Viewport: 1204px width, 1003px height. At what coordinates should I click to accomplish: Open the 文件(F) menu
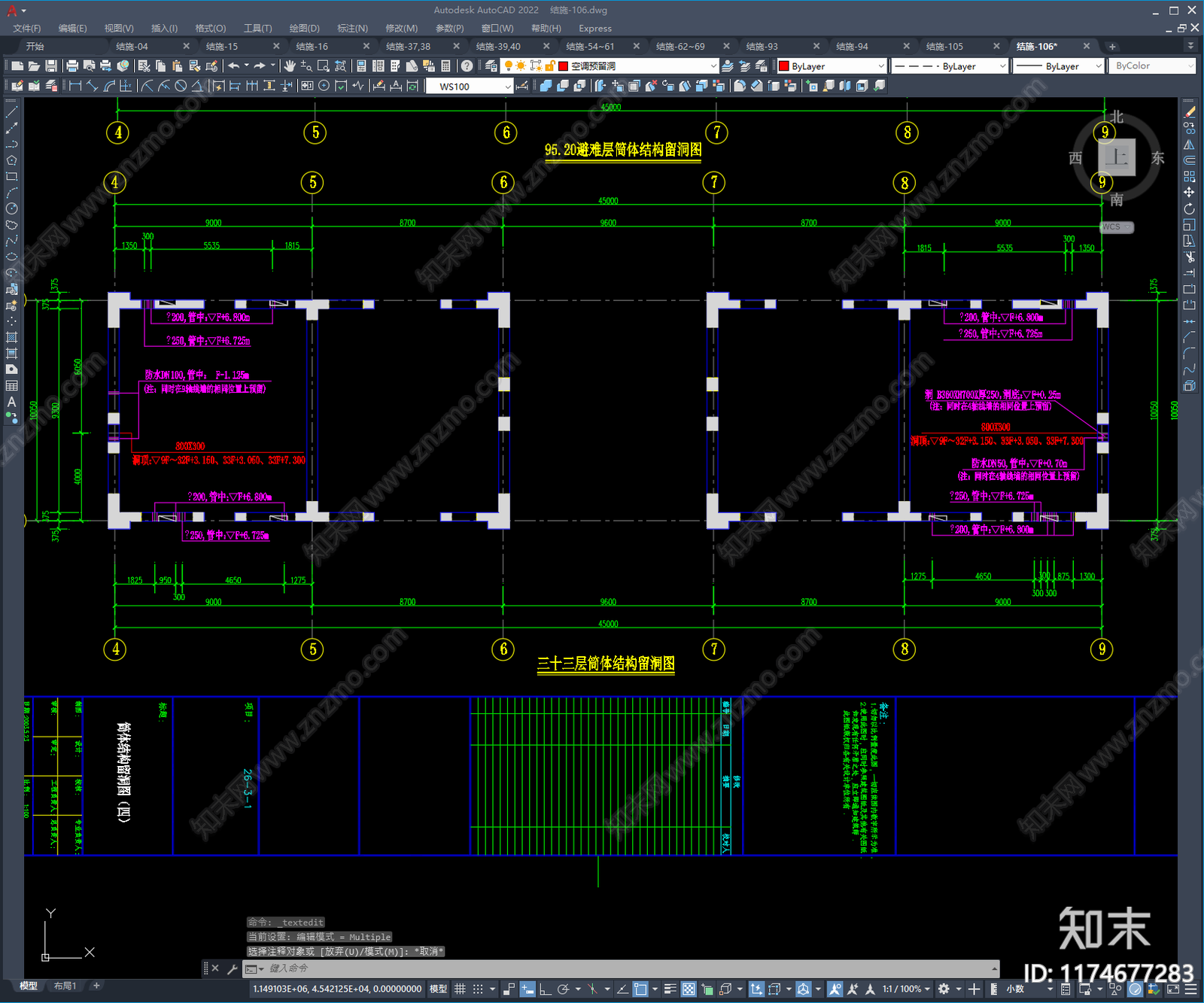(x=27, y=28)
